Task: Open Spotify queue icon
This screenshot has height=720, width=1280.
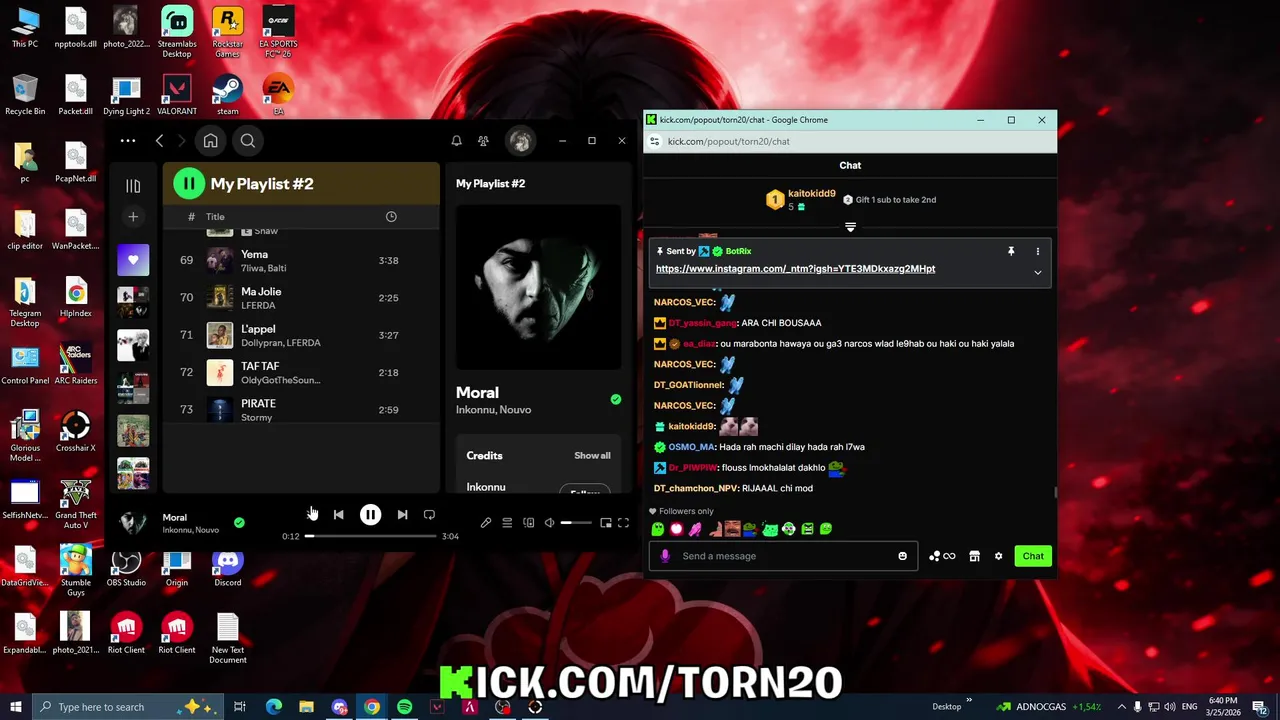Action: (507, 523)
